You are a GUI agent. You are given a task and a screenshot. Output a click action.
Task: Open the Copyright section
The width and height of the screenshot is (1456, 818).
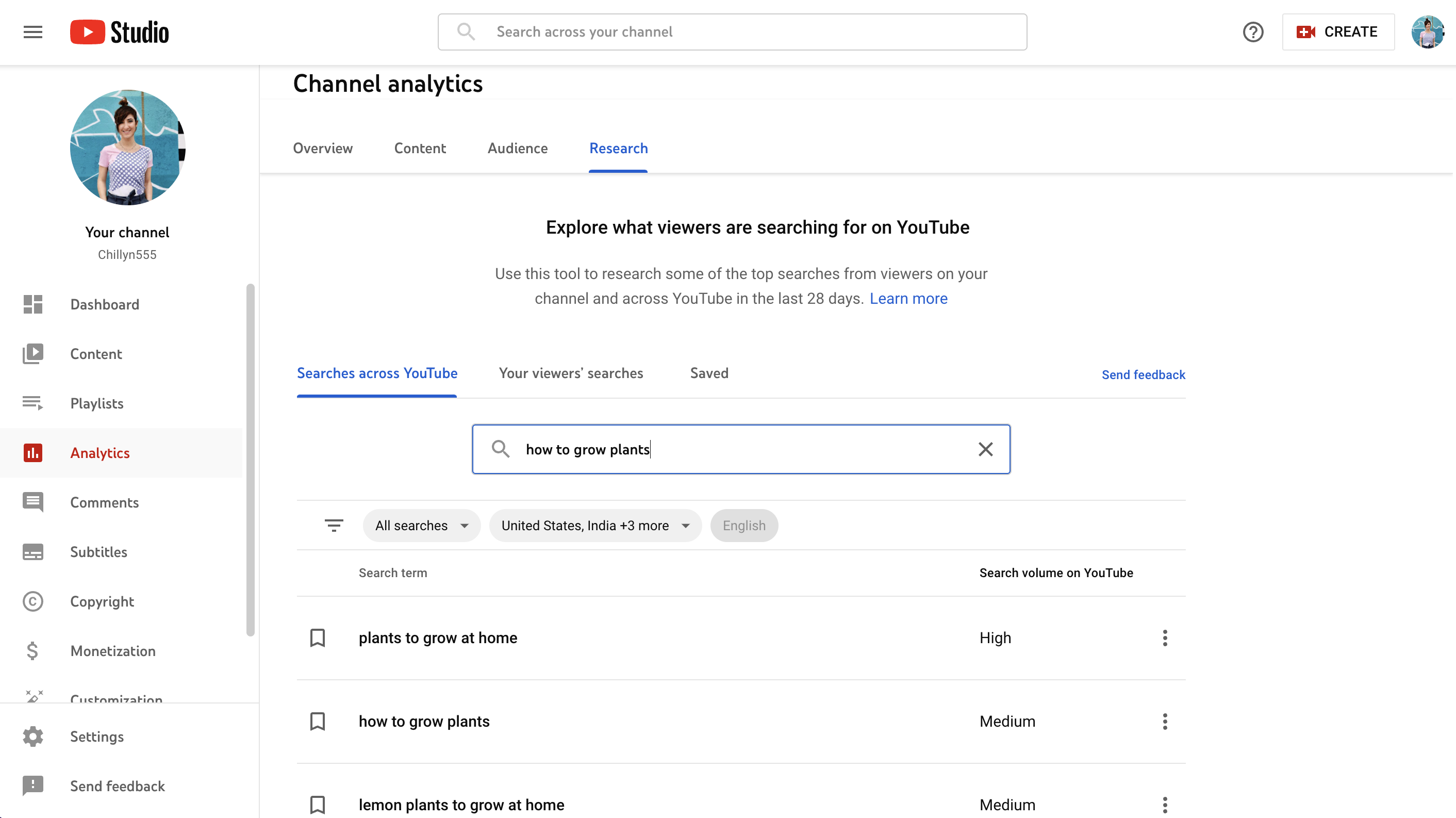pos(102,601)
